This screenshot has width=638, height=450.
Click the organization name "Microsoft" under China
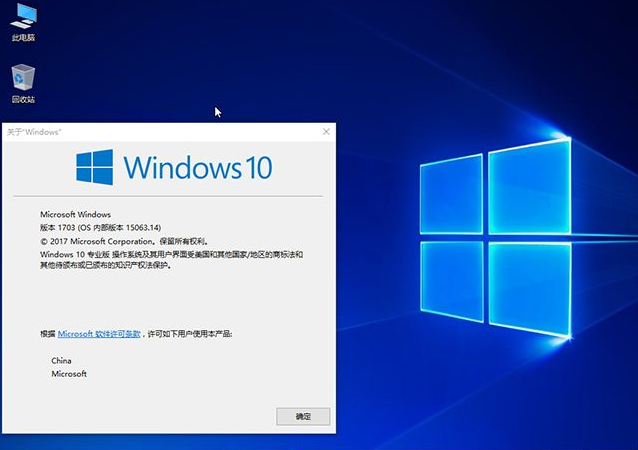69,374
